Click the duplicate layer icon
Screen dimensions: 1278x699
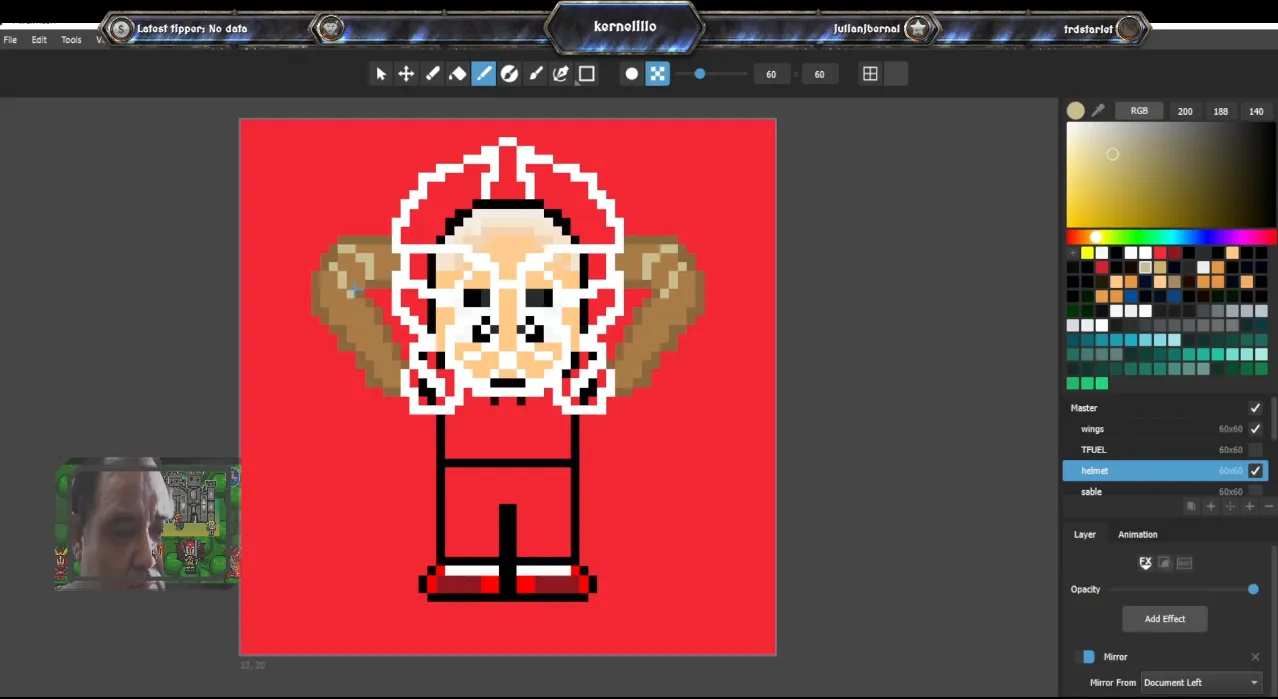1191,507
